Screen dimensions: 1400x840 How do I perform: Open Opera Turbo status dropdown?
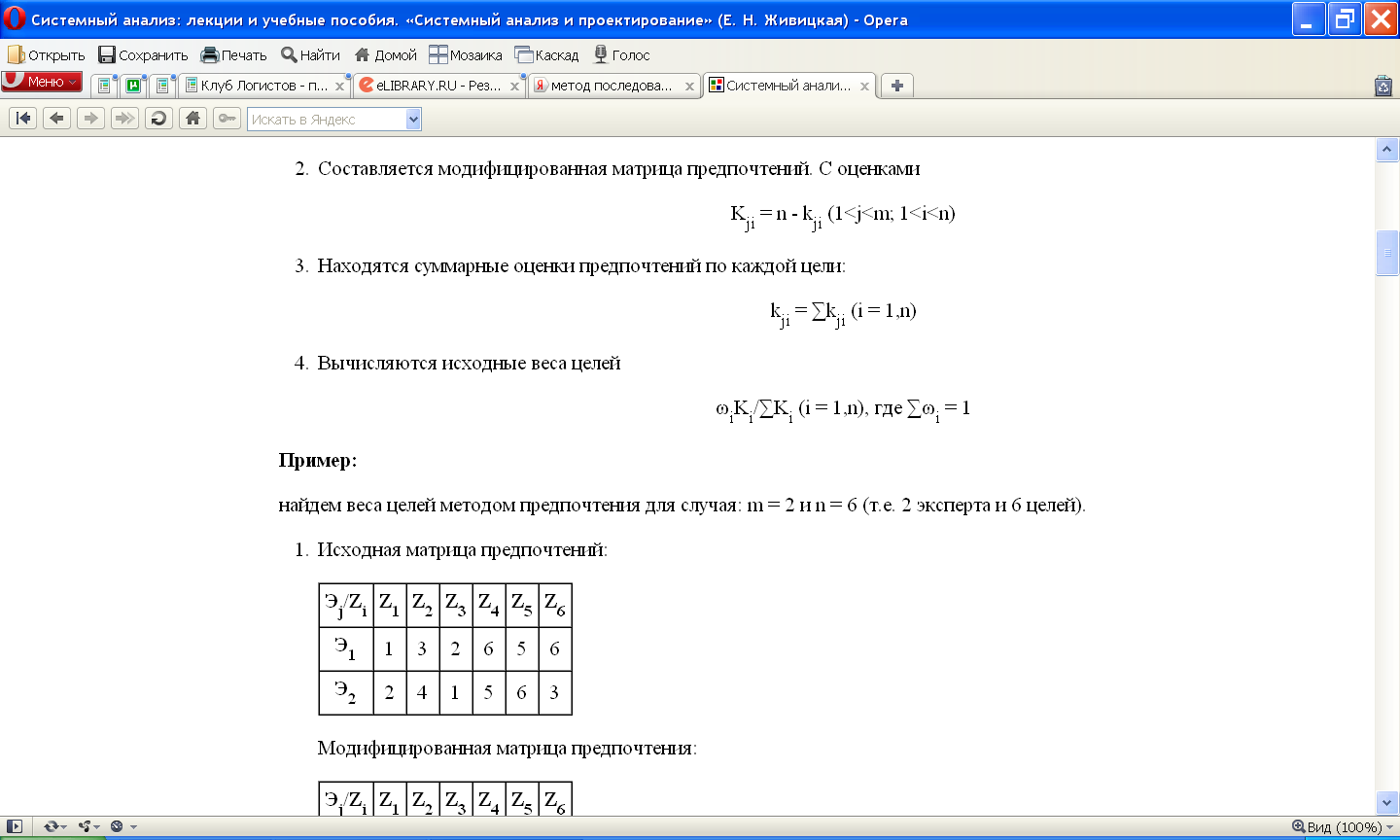(123, 826)
